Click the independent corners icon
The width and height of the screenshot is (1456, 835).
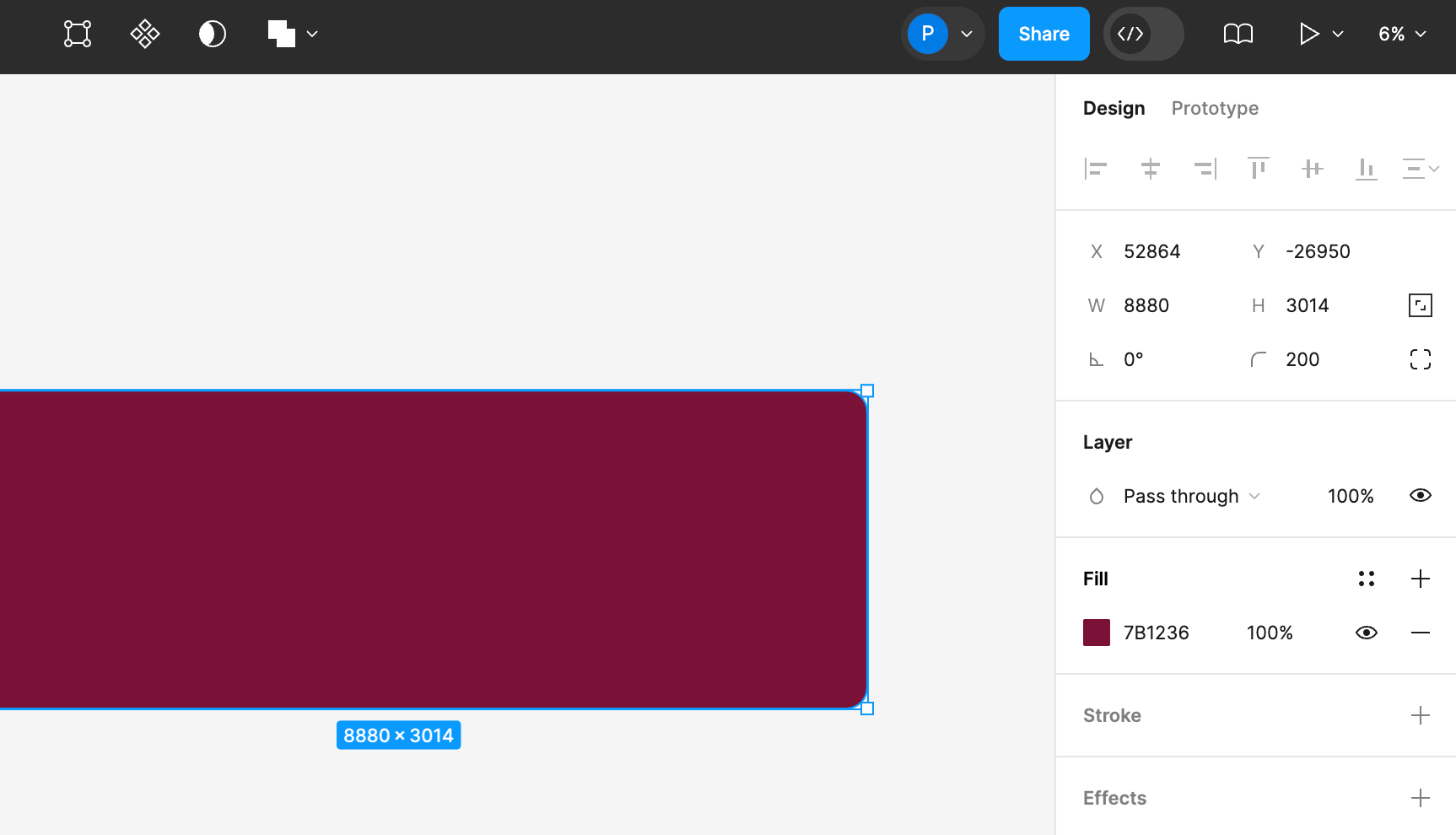coord(1421,359)
